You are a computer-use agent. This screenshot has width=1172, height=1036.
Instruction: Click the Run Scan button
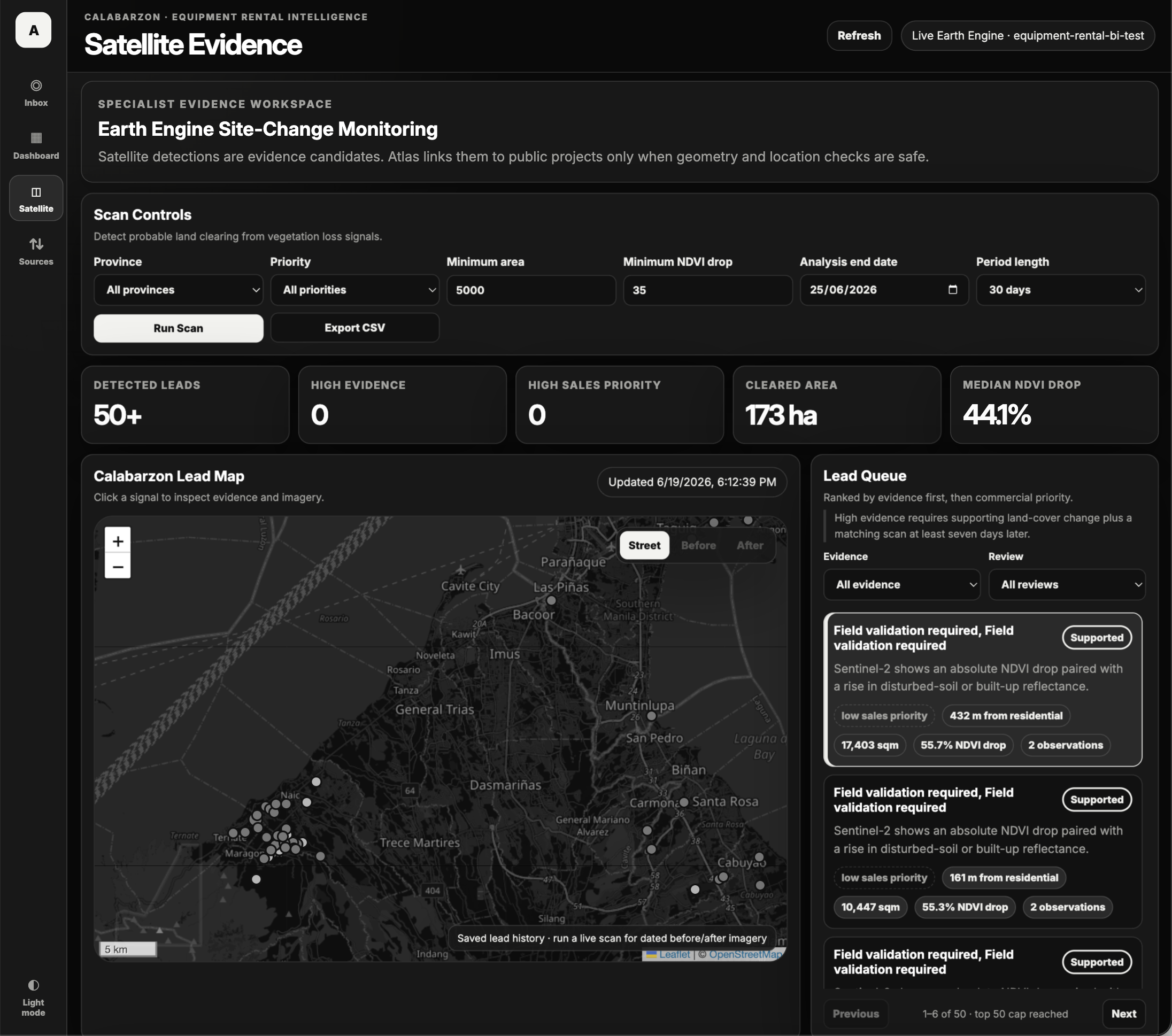(179, 328)
